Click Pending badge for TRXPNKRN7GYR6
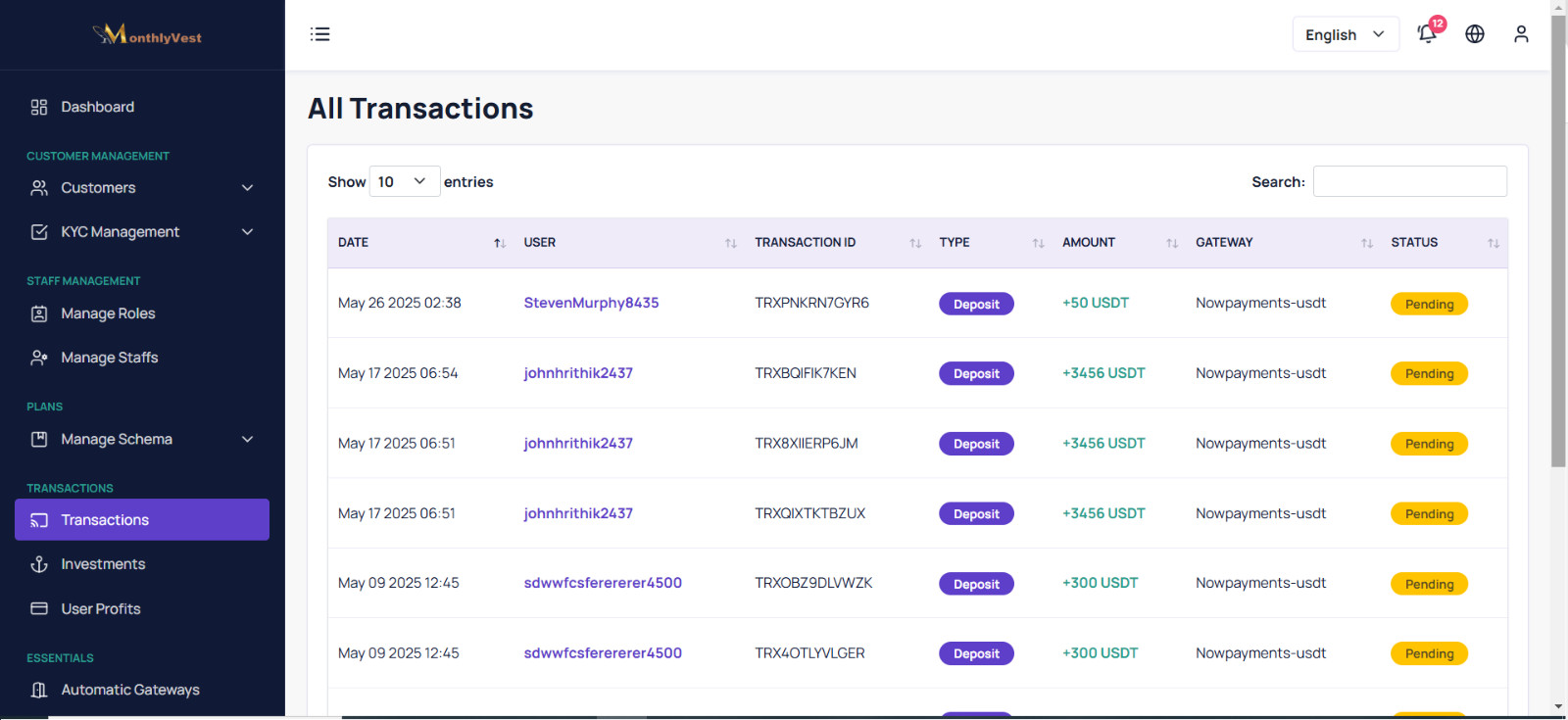This screenshot has height=720, width=1568. point(1429,304)
